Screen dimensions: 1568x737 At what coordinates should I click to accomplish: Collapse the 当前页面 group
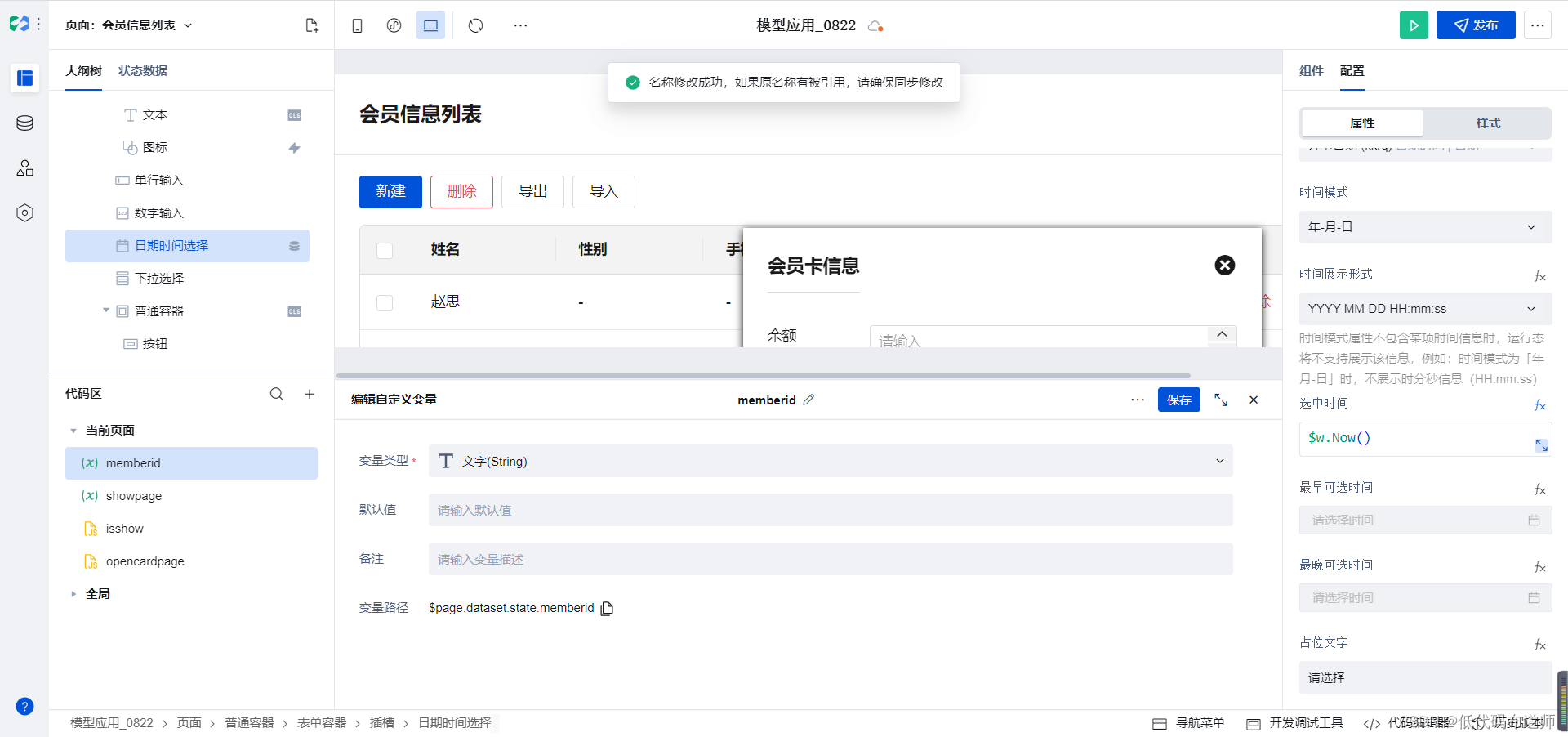tap(73, 431)
